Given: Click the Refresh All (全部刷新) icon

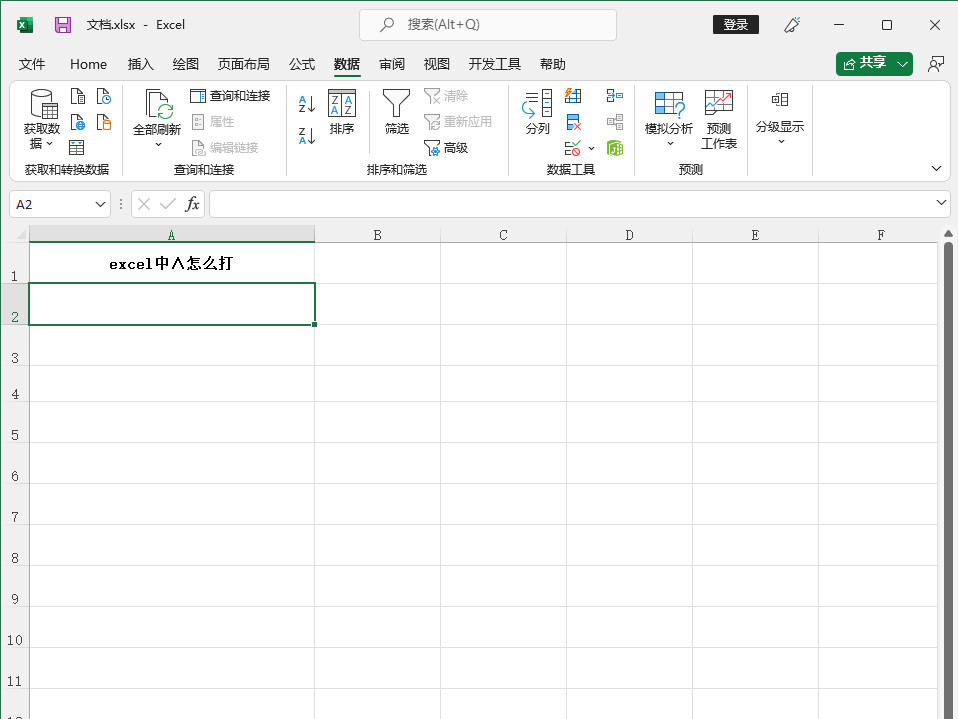Looking at the screenshot, I should point(158,105).
